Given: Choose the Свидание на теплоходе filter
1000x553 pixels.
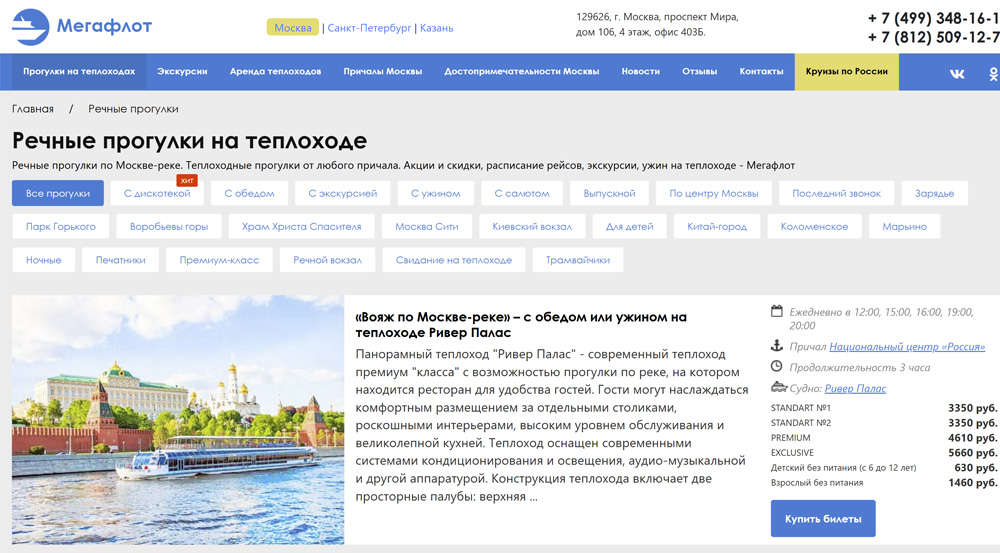Looking at the screenshot, I should tap(454, 260).
